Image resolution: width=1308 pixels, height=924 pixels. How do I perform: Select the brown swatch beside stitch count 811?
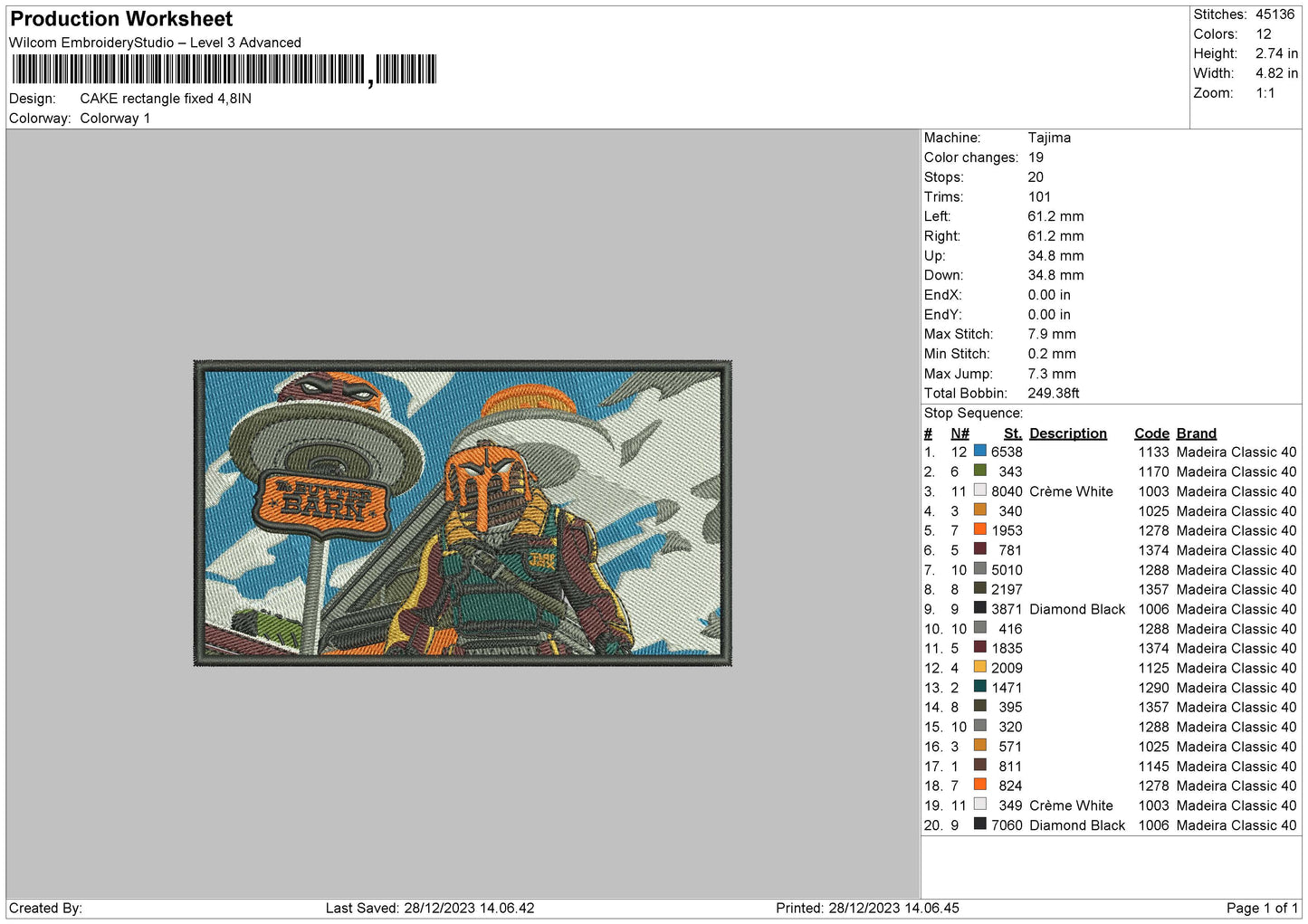pyautogui.click(x=979, y=766)
